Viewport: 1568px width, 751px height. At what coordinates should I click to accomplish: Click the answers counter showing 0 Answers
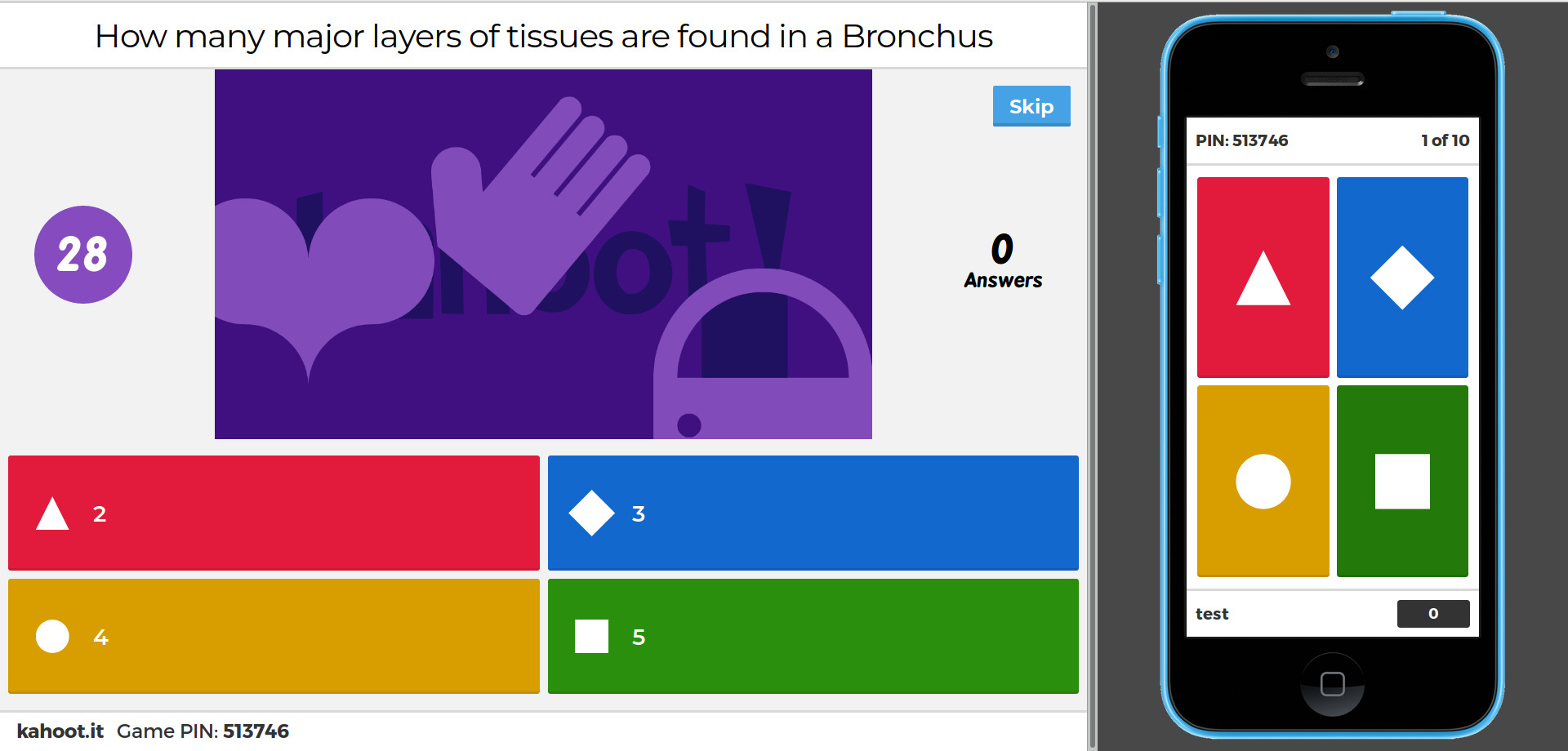coord(1003,261)
